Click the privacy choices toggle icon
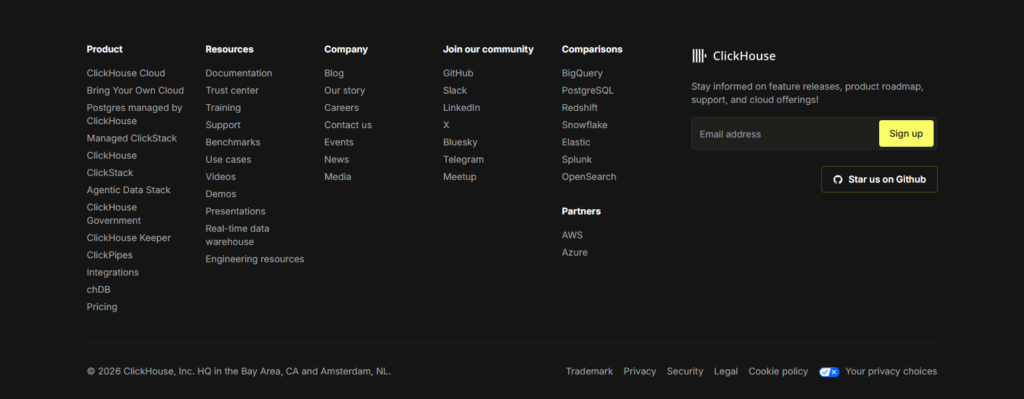 (829, 372)
